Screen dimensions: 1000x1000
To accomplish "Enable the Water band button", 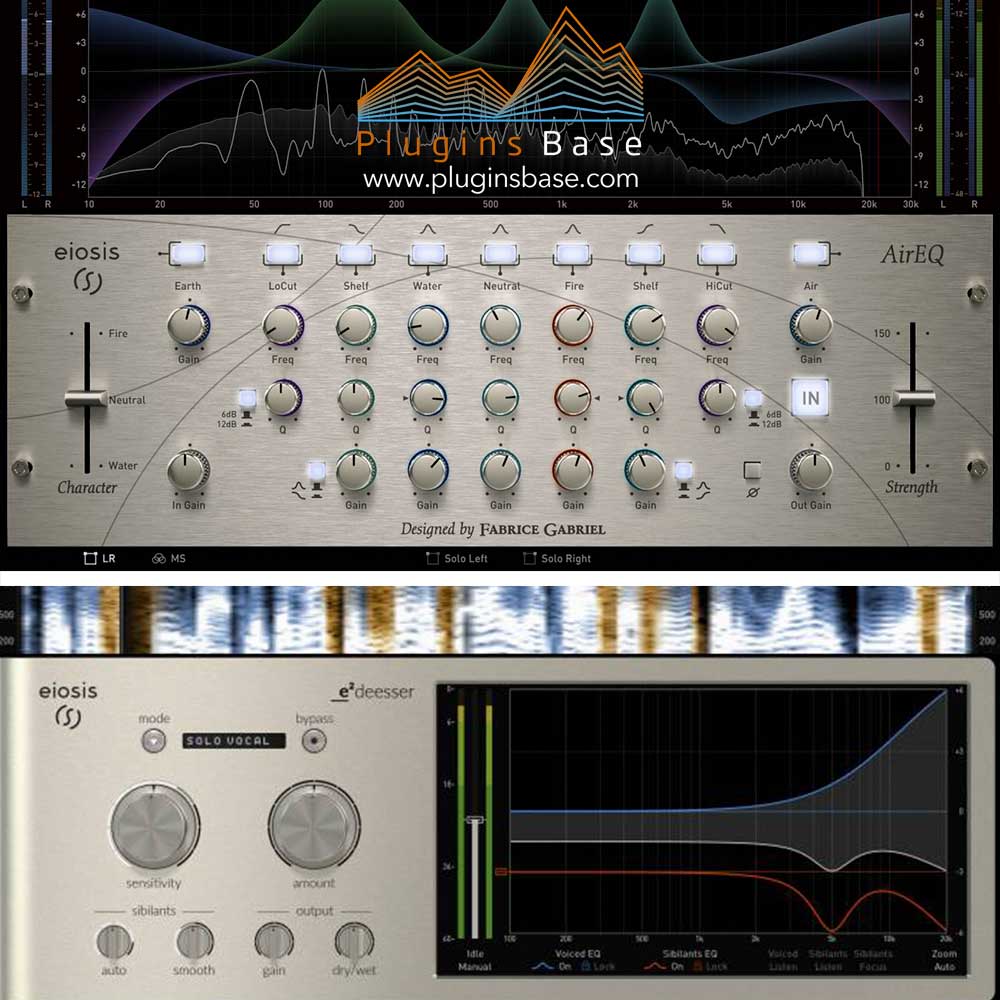I will pyautogui.click(x=428, y=254).
